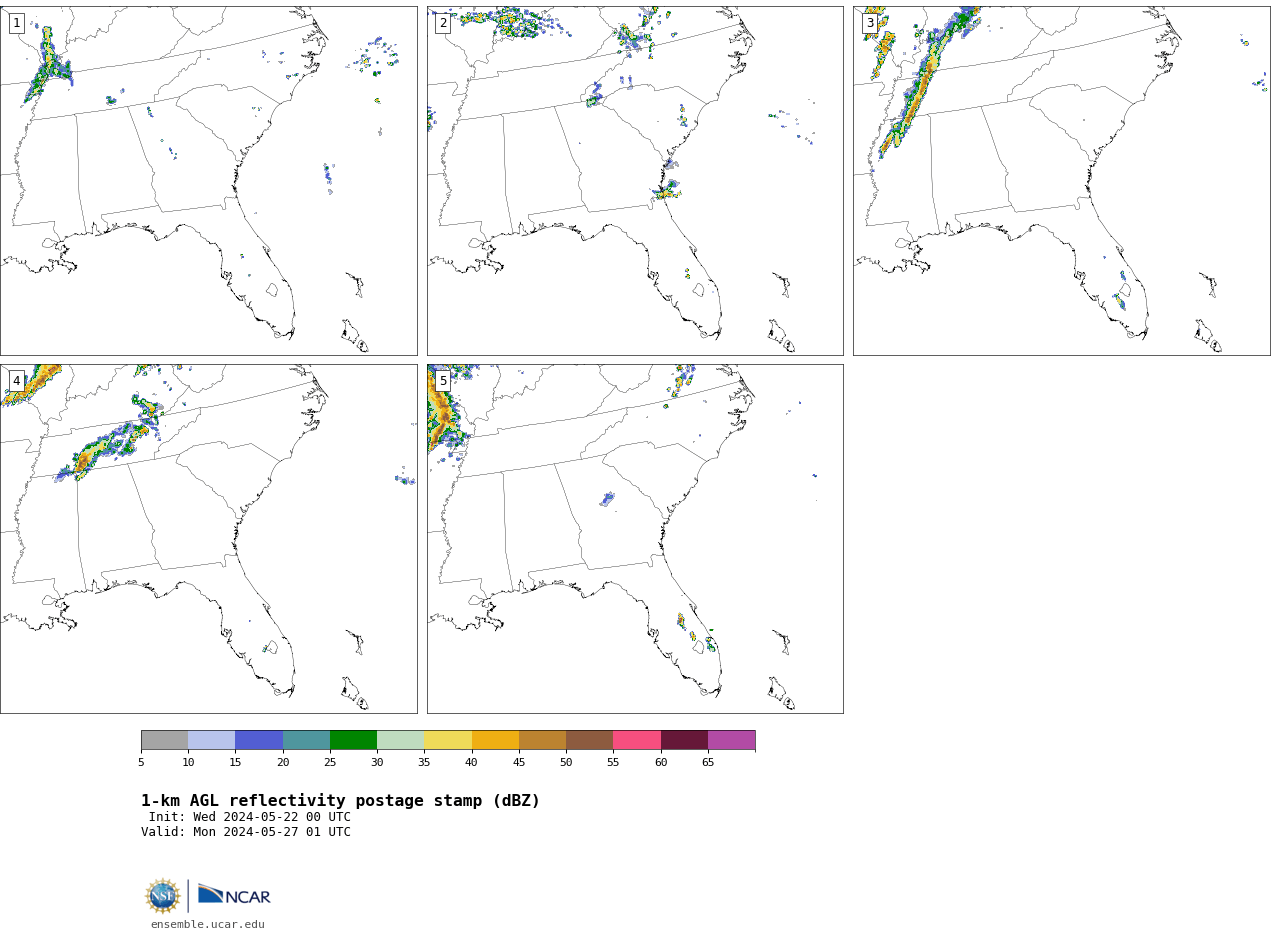Screen dimensions: 1280x936
Task: Click the ensemble.ucar.edu text
Action: coord(208,925)
